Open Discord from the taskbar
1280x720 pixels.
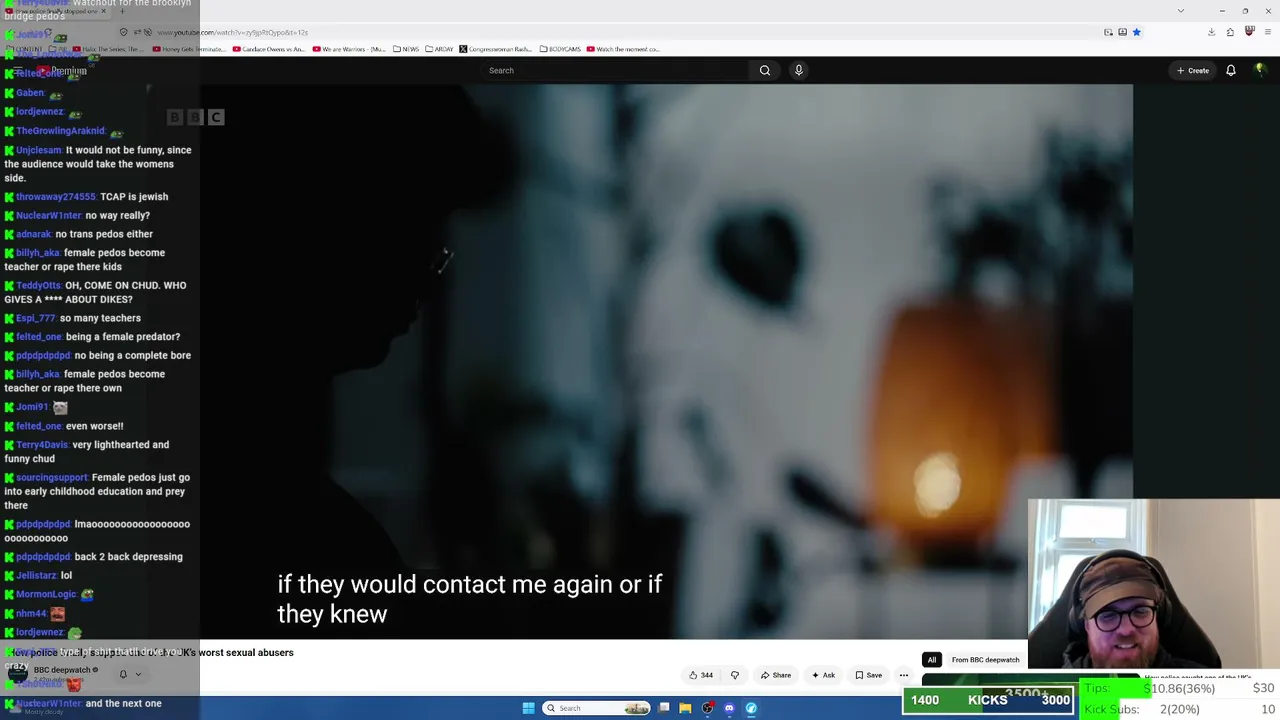729,708
